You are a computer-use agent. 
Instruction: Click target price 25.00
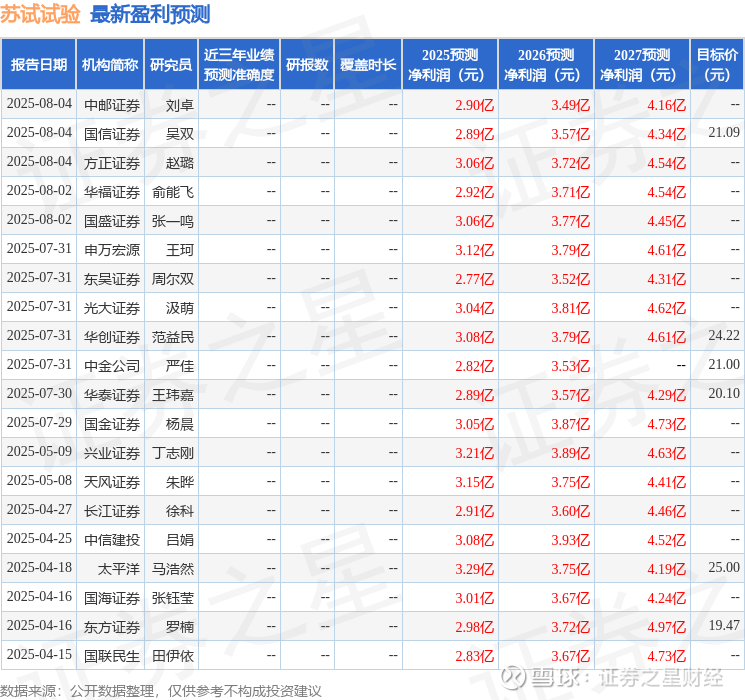click(x=724, y=567)
